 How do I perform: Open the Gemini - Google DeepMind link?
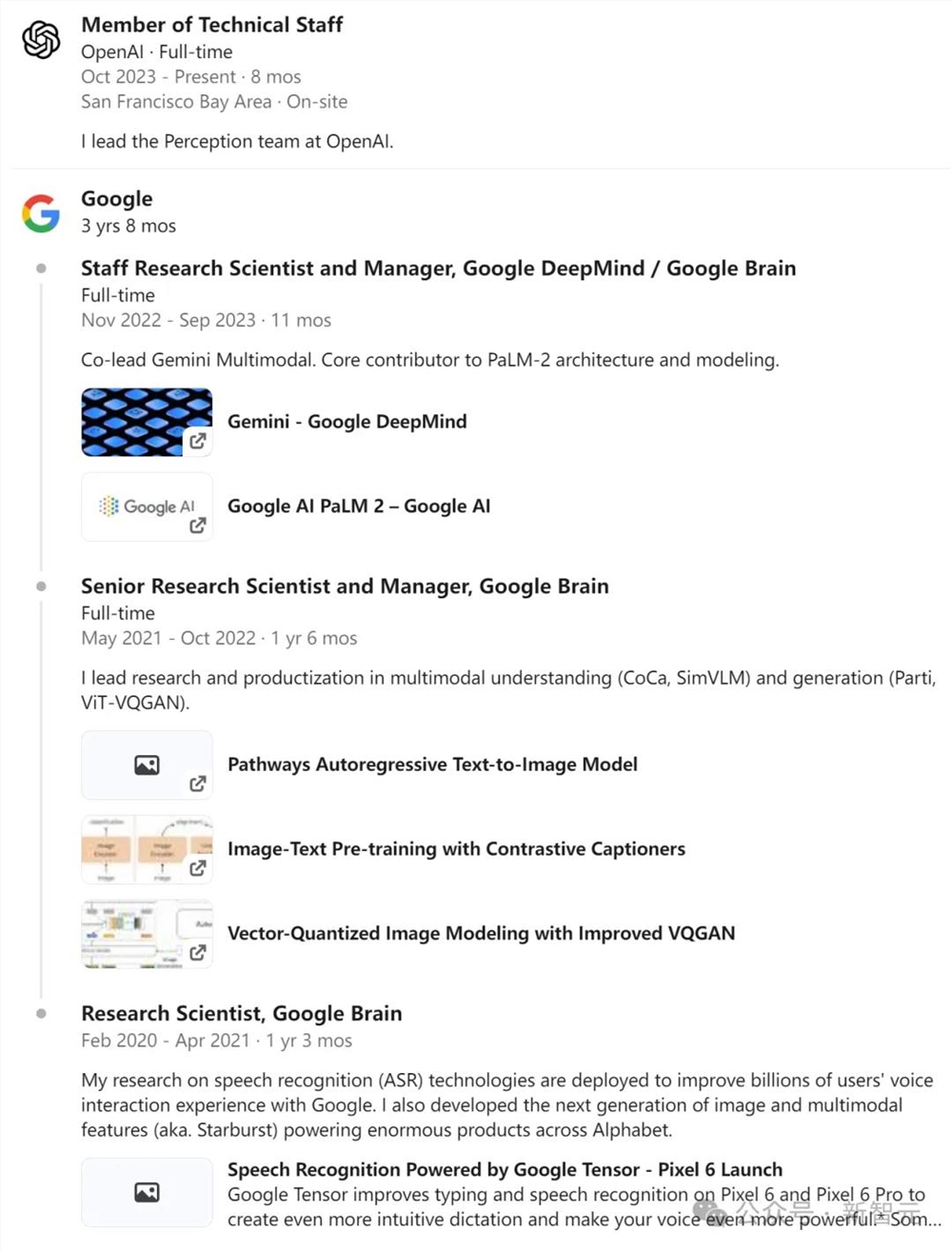347,422
